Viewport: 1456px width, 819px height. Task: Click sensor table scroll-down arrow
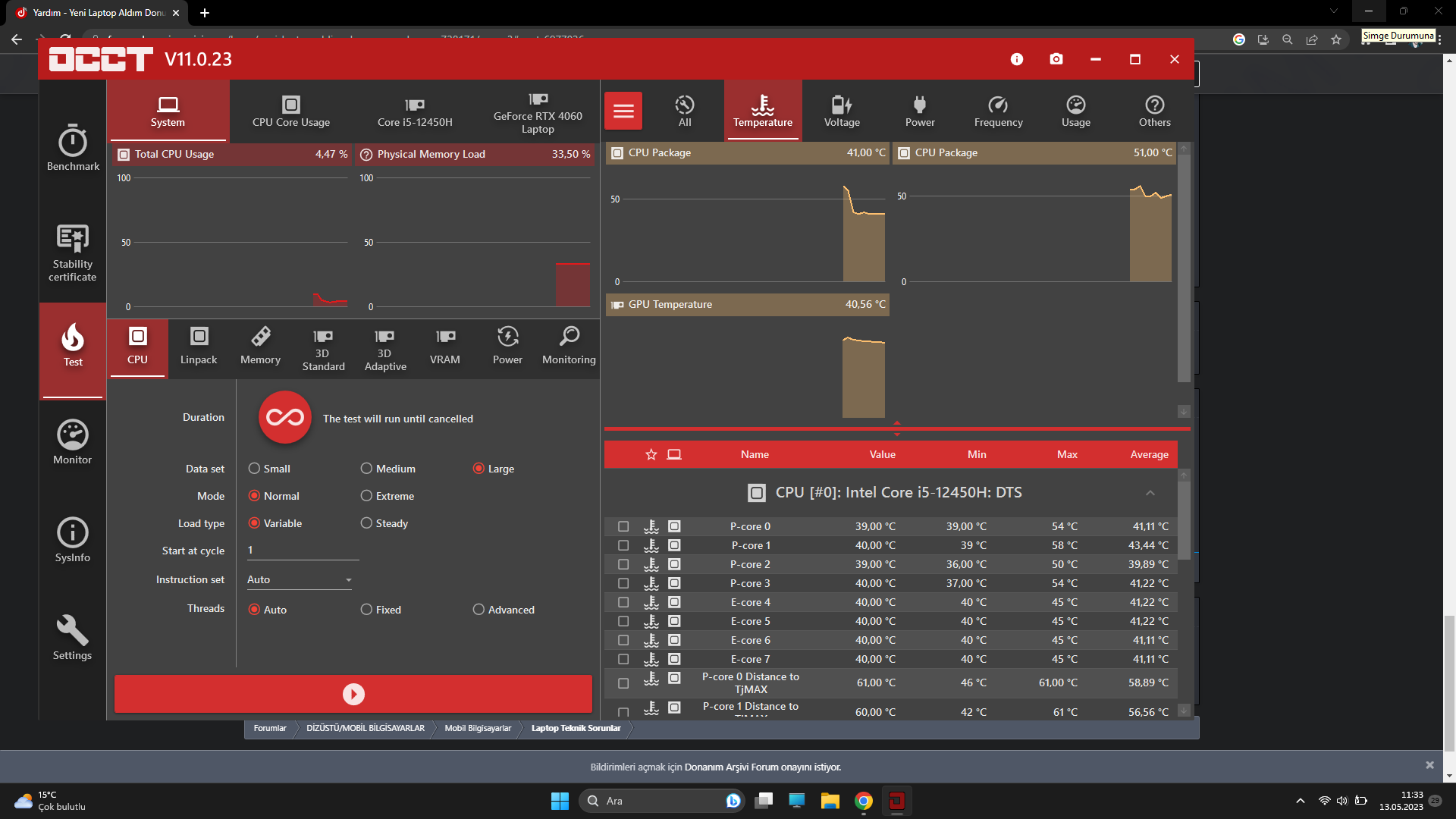[x=1184, y=711]
